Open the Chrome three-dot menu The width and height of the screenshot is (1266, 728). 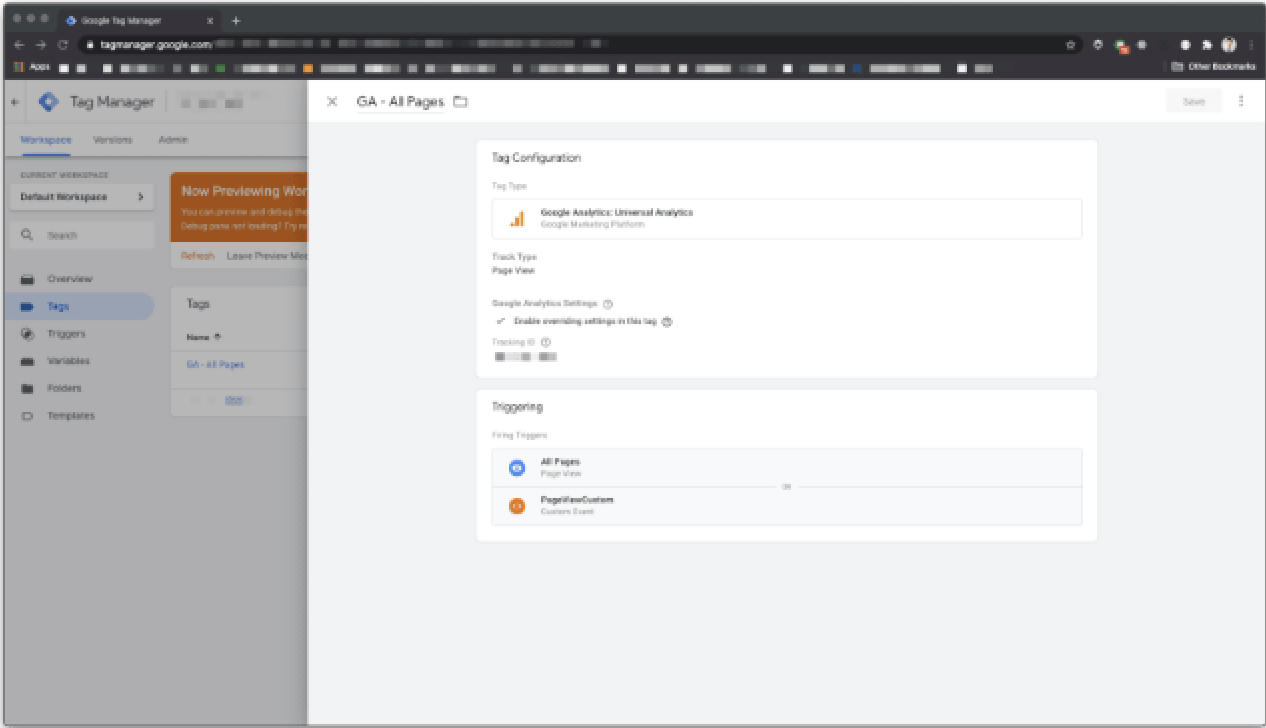tap(1250, 45)
